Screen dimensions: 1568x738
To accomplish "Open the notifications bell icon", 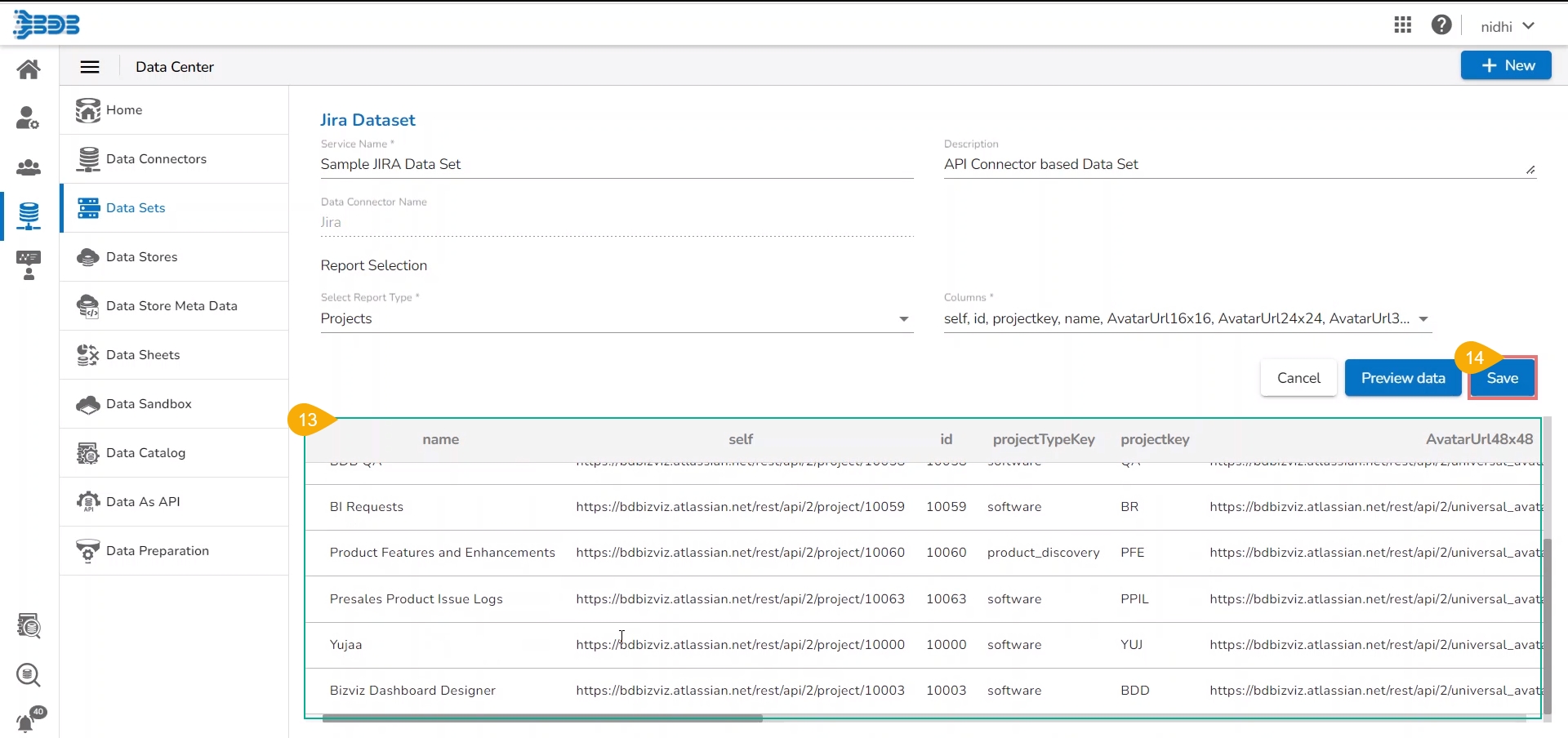I will pos(27,722).
